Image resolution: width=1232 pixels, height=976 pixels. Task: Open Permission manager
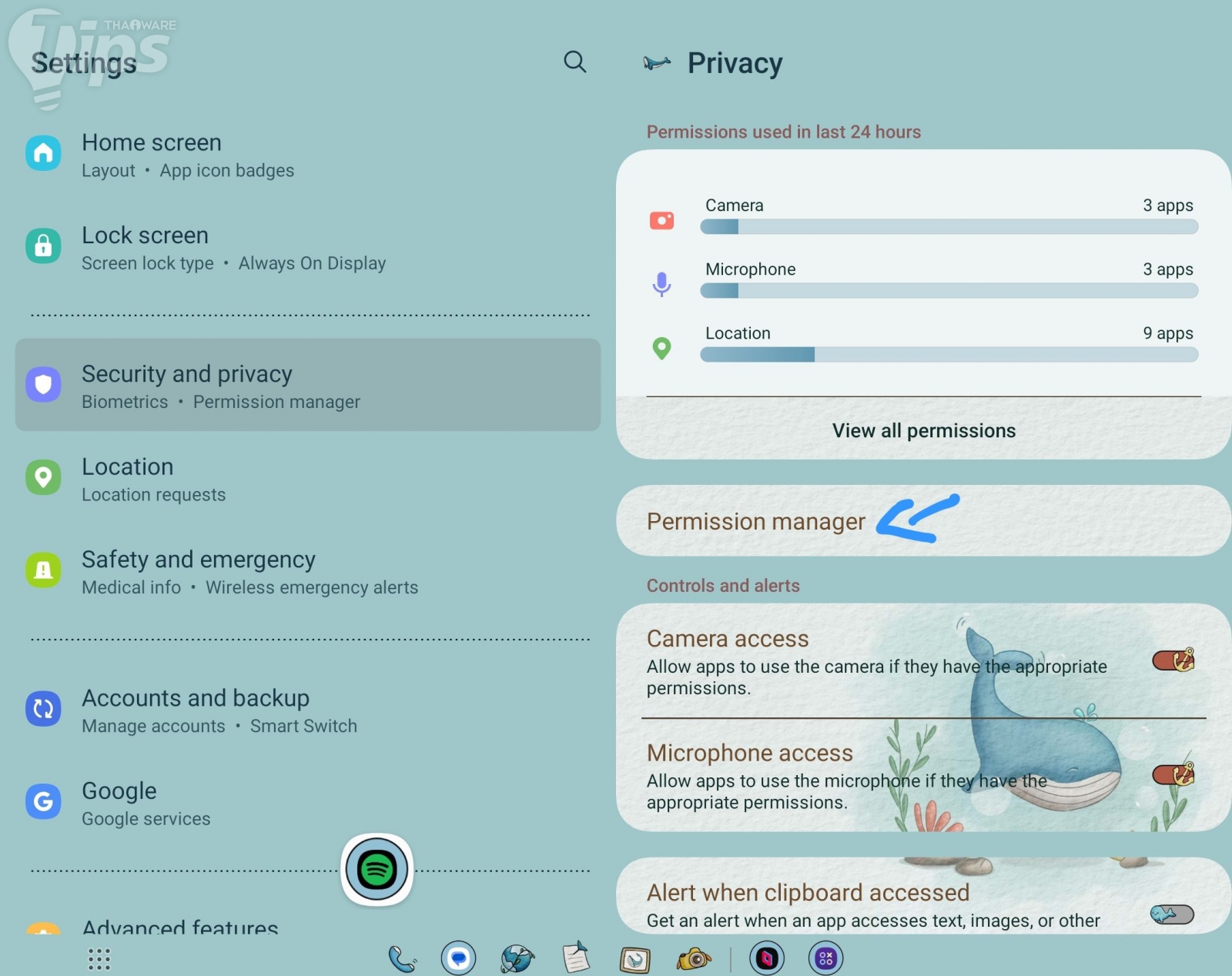(x=924, y=520)
